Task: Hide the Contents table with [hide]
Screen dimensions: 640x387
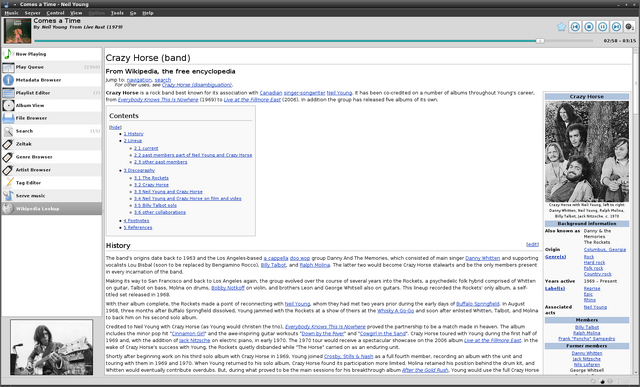Action: tap(115, 127)
